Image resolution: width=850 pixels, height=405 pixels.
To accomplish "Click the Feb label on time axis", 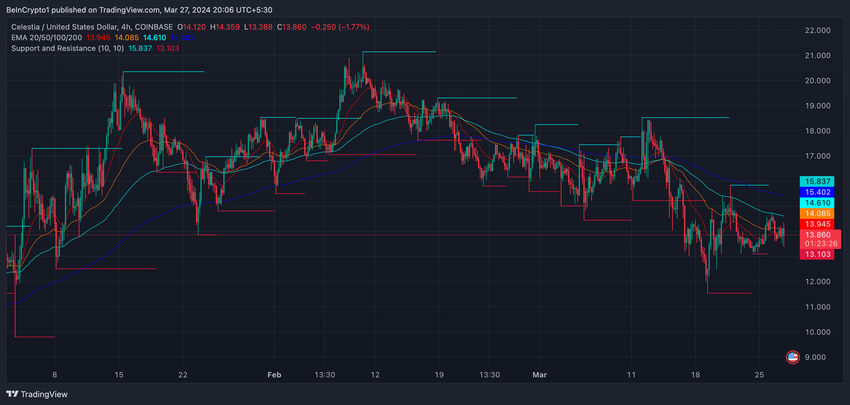I will coord(274,375).
